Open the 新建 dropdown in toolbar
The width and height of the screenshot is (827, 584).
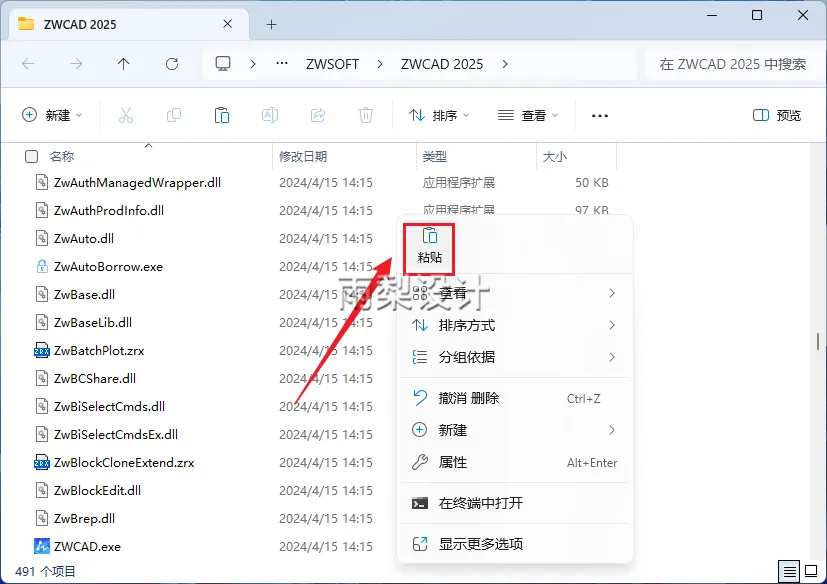coord(52,115)
